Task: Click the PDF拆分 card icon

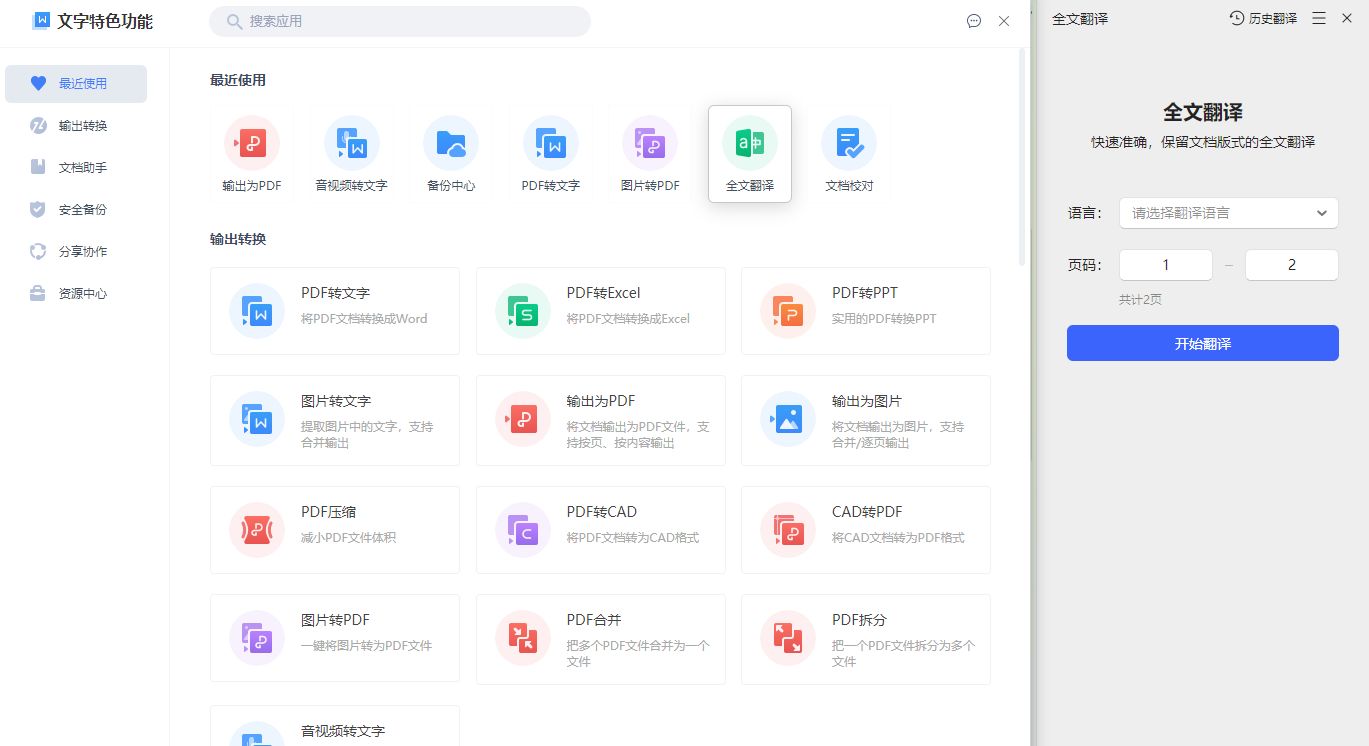Action: pyautogui.click(x=788, y=638)
